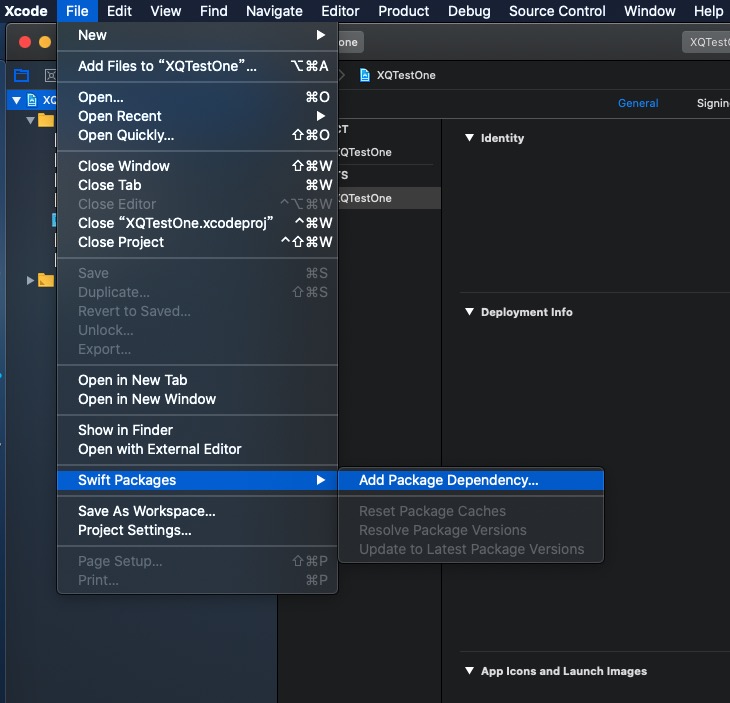This screenshot has height=703, width=730.
Task: Choose Open Quickly…
Action: click(x=197, y=135)
